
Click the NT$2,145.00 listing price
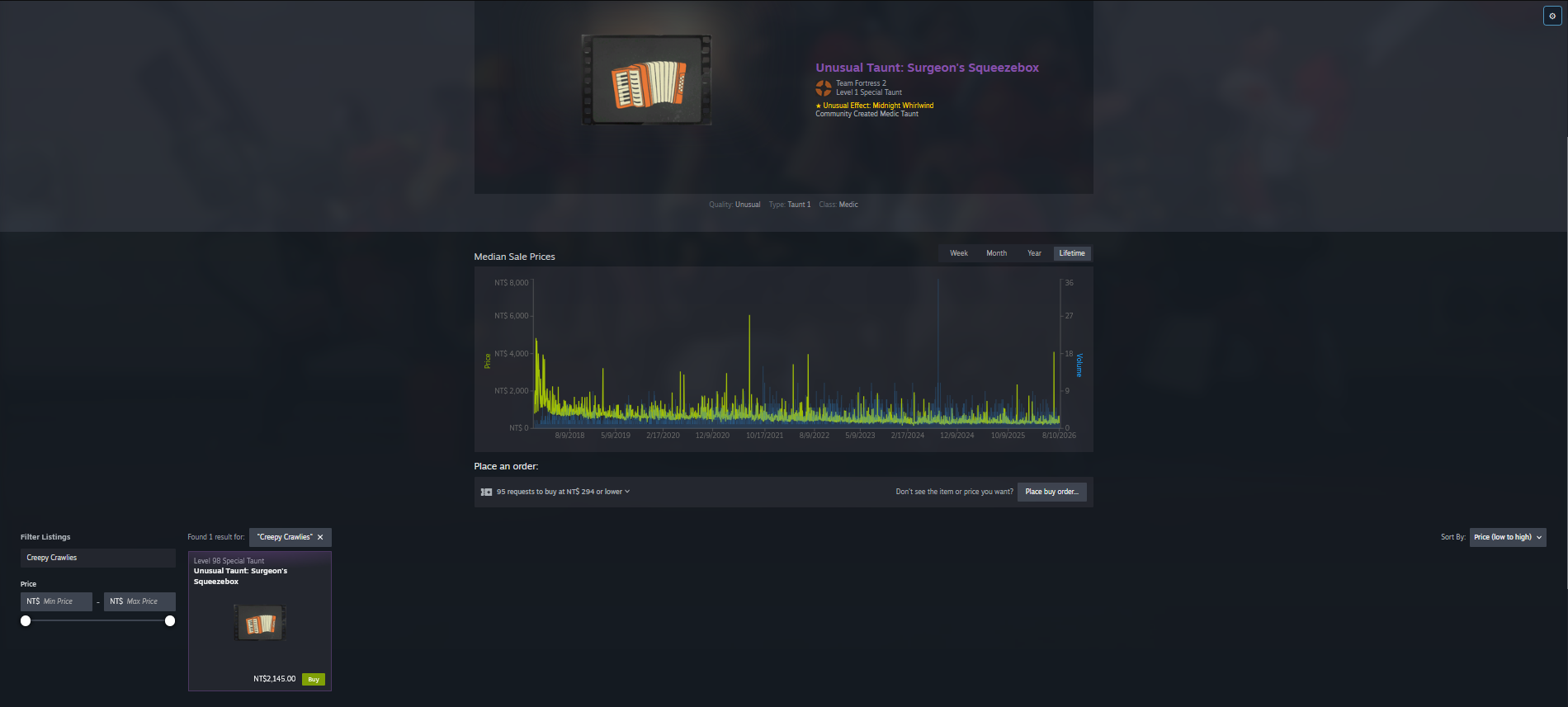pos(274,679)
